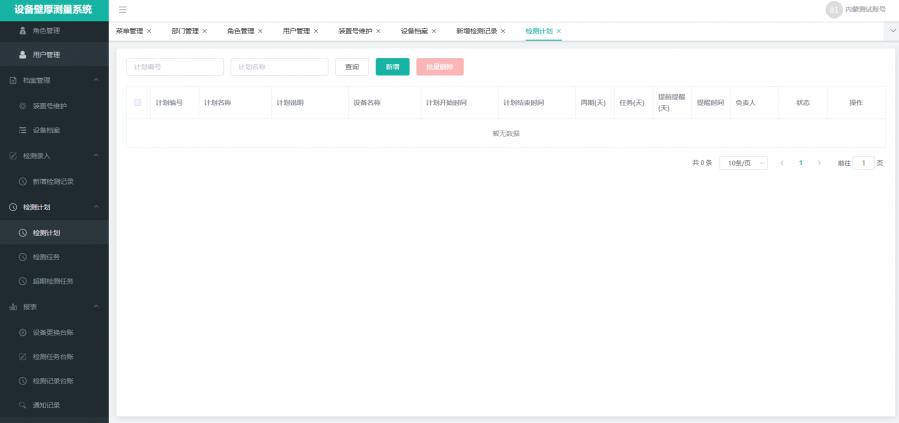Open the tabs overflow dropdown arrow

(x=891, y=31)
